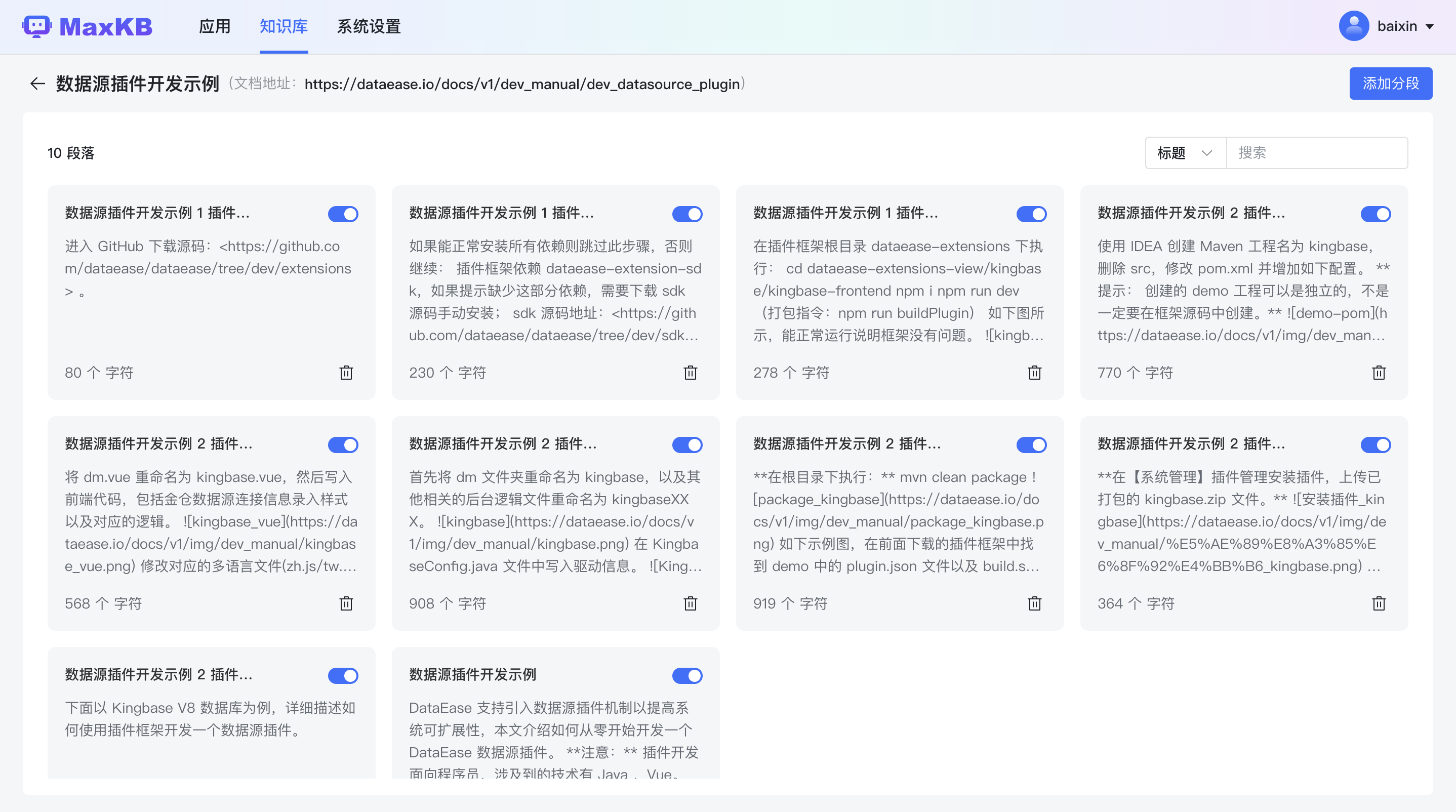
Task: Toggle off the mvn clean package paragraph
Action: click(1032, 444)
